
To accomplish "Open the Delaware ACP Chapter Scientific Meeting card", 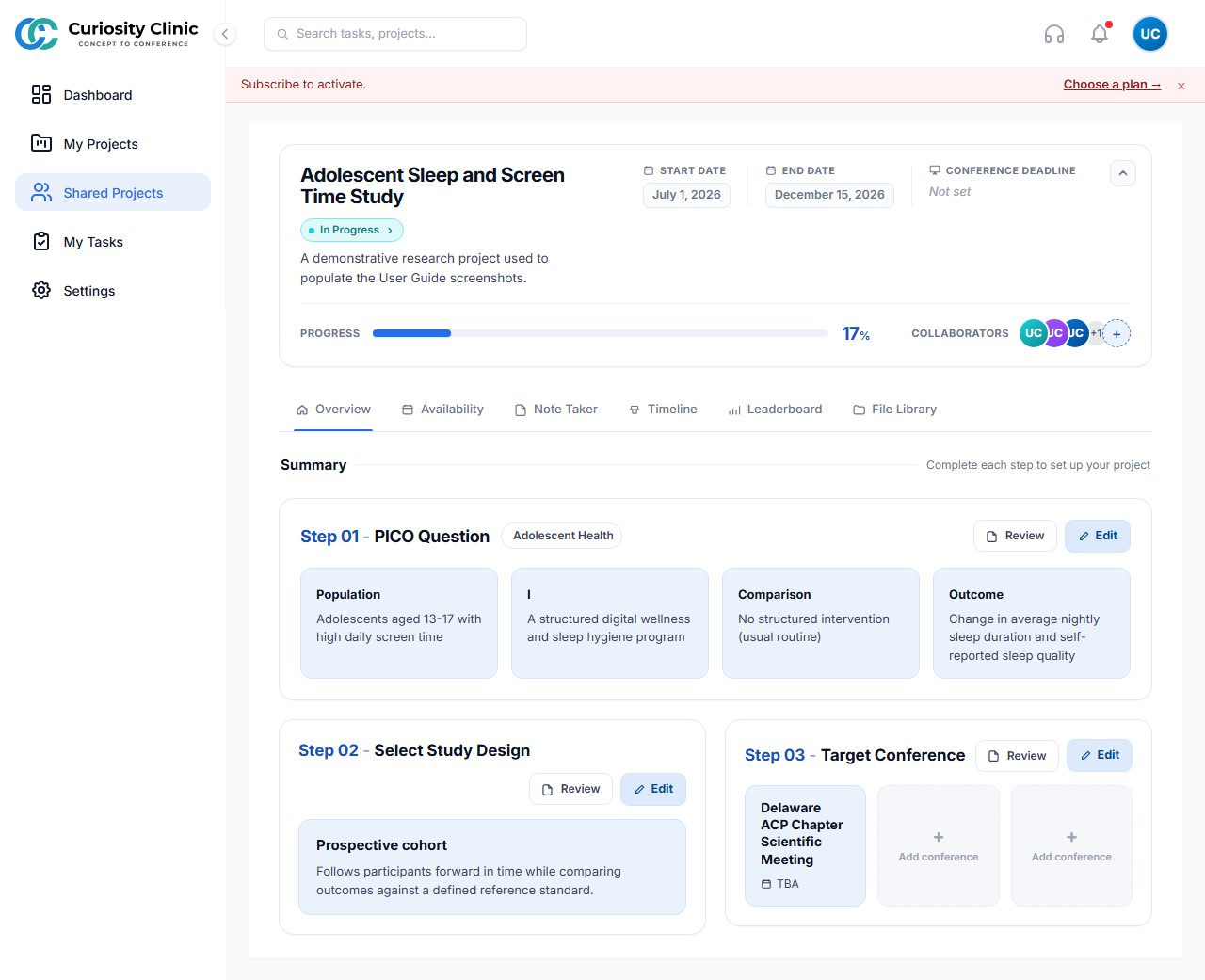I will tap(805, 845).
